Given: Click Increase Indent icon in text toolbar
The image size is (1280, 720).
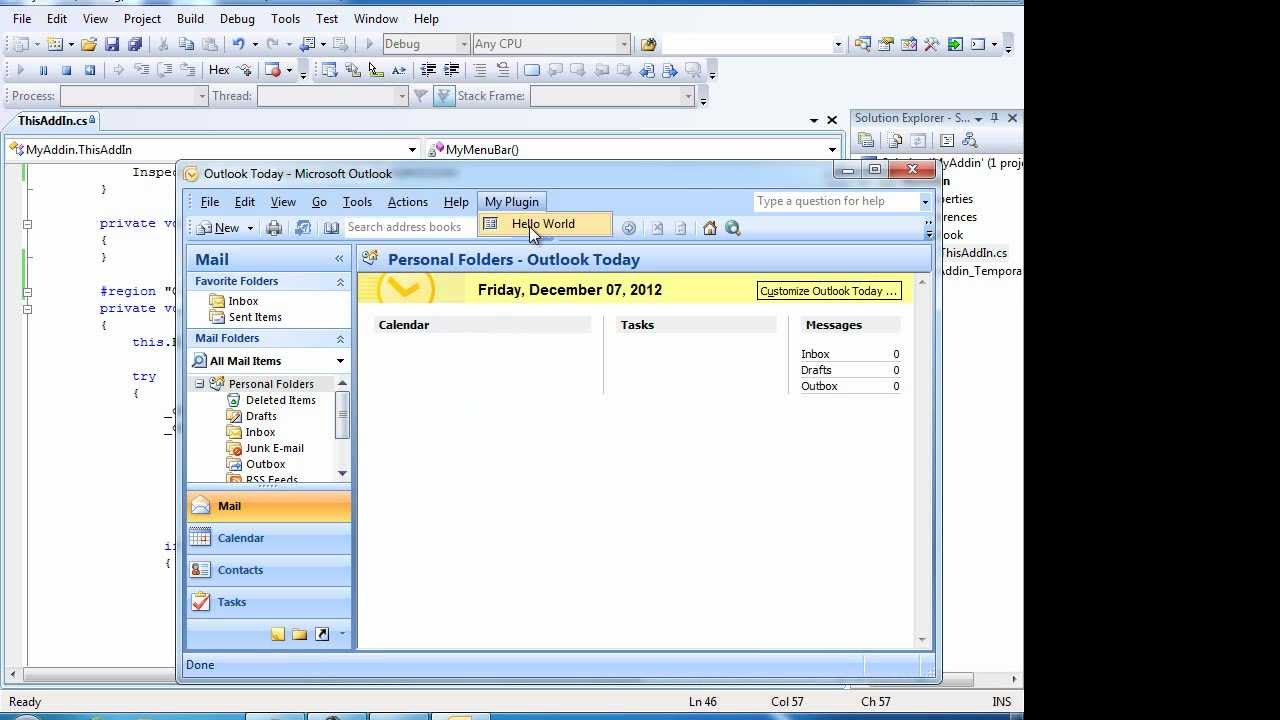Looking at the screenshot, I should tap(451, 70).
